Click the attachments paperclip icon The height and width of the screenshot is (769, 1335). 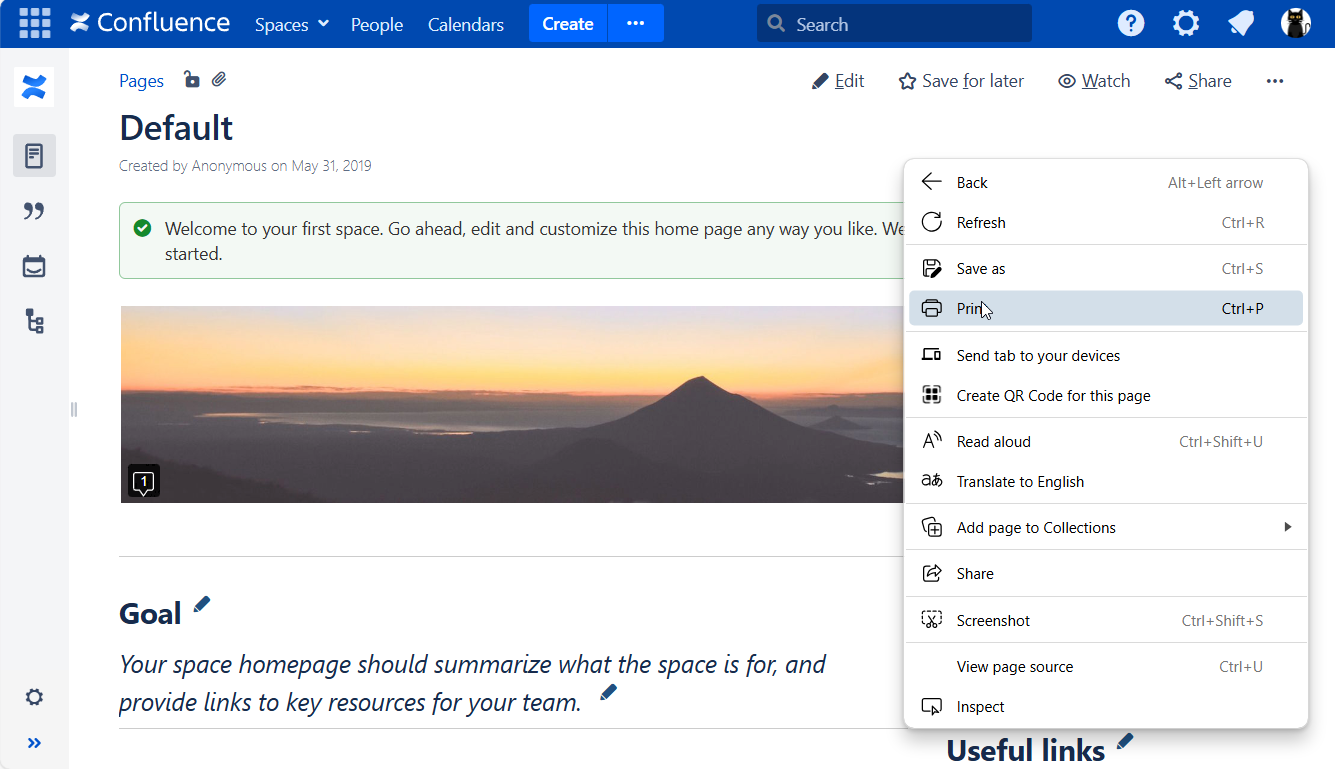pos(219,80)
